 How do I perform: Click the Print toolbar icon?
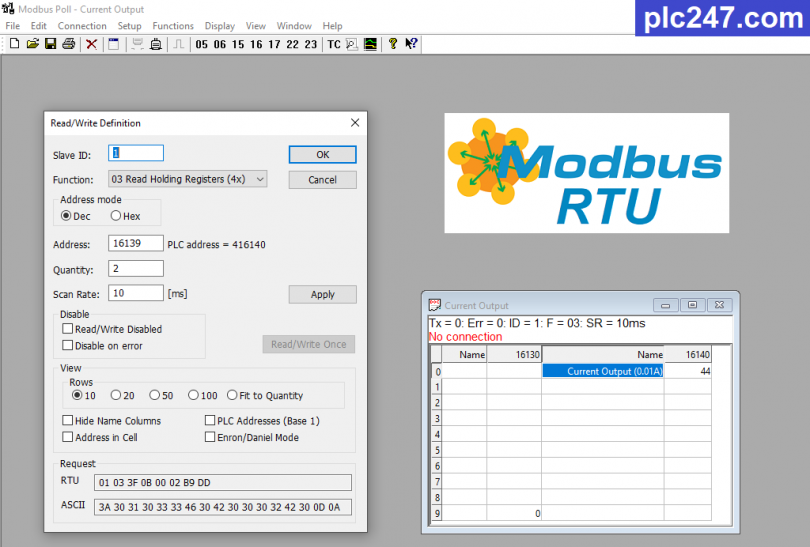click(68, 44)
